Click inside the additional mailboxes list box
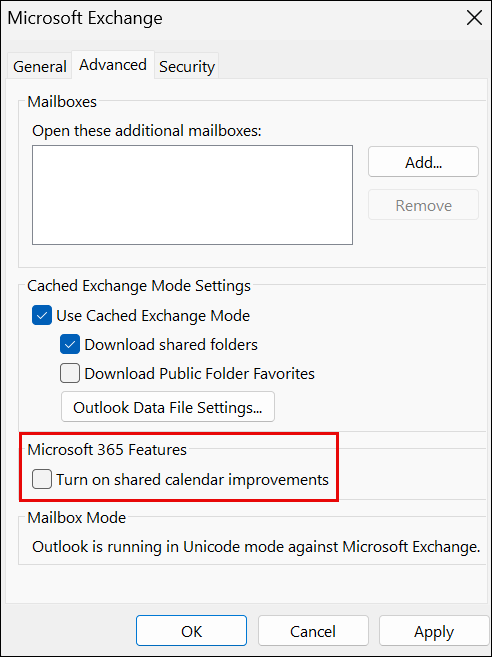 click(192, 195)
